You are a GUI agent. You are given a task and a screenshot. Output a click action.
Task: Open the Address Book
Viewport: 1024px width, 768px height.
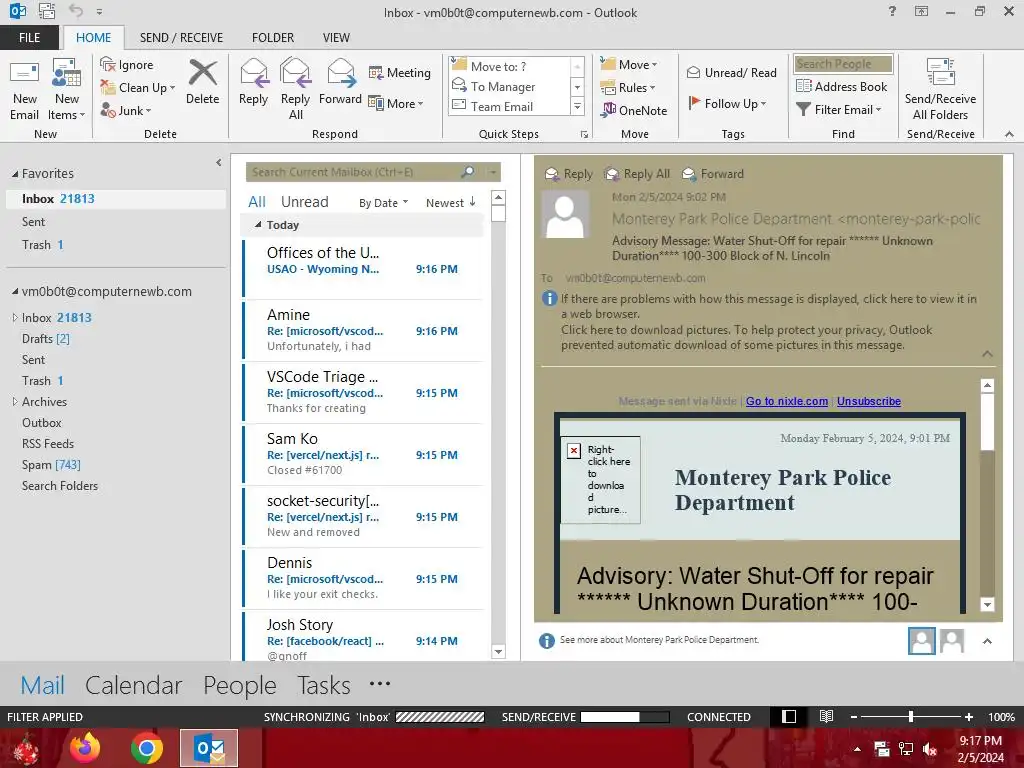pyautogui.click(x=841, y=86)
